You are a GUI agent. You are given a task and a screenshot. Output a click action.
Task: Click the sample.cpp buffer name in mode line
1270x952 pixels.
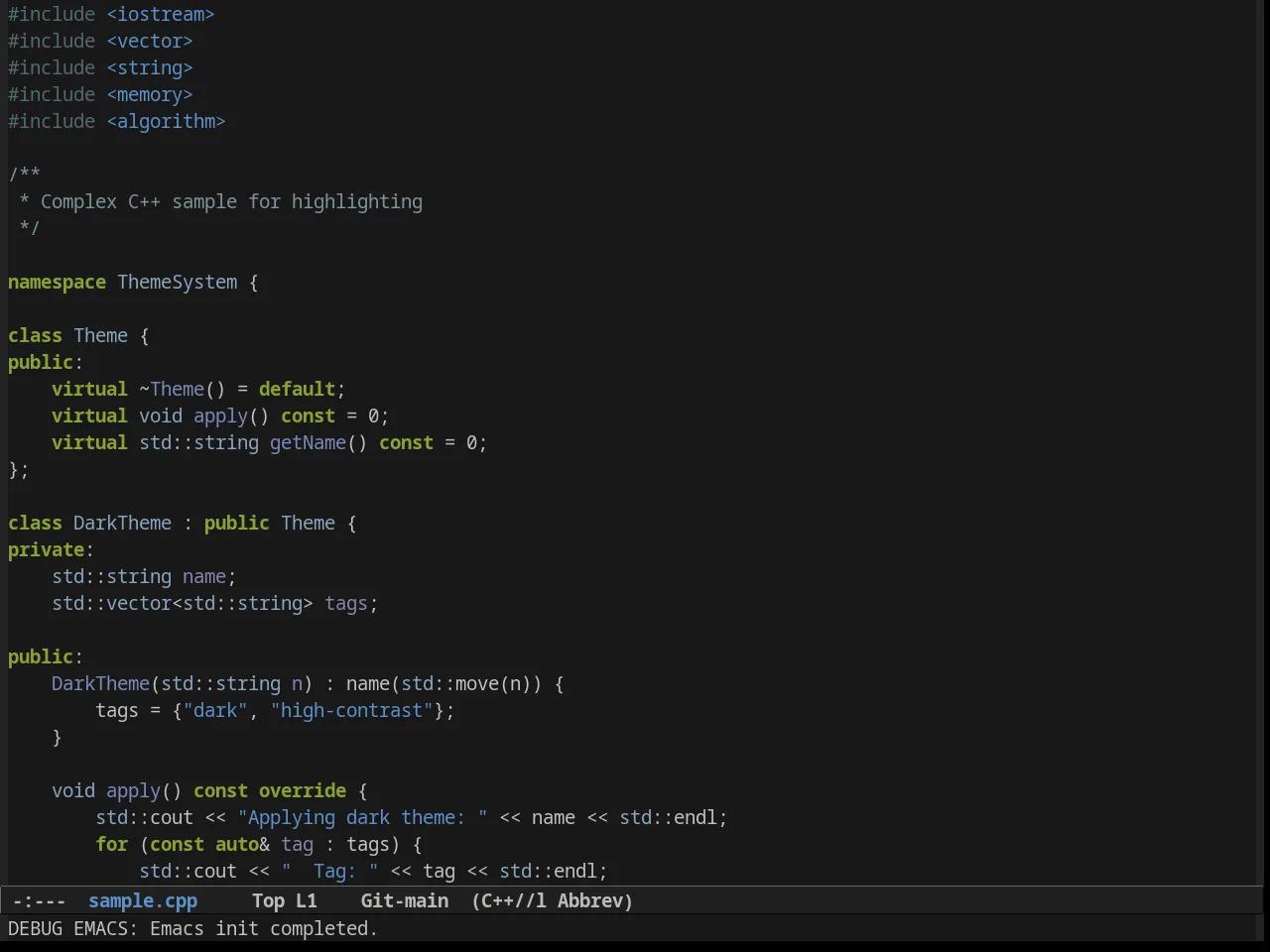click(x=143, y=900)
